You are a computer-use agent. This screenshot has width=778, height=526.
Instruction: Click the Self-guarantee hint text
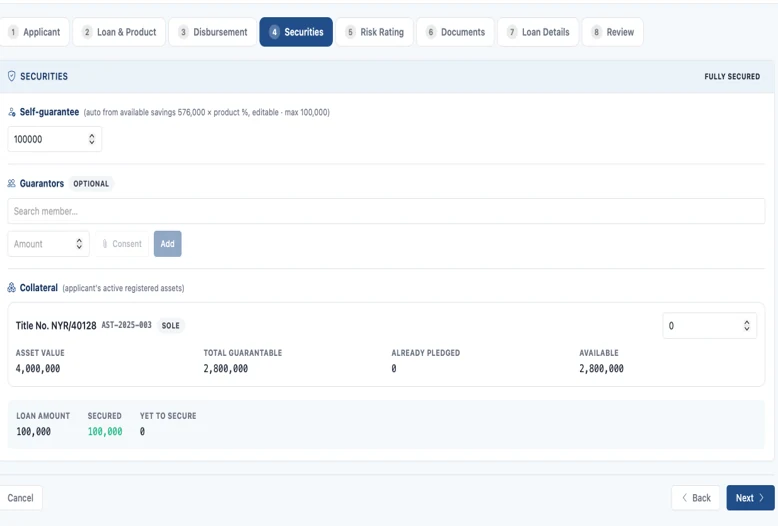tap(206, 112)
